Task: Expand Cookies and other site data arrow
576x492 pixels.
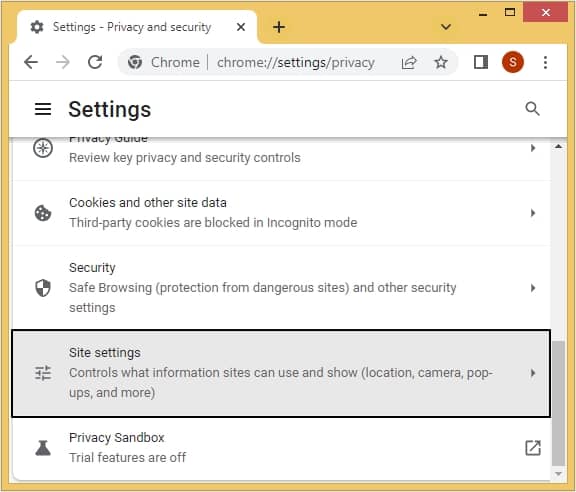Action: 533,213
